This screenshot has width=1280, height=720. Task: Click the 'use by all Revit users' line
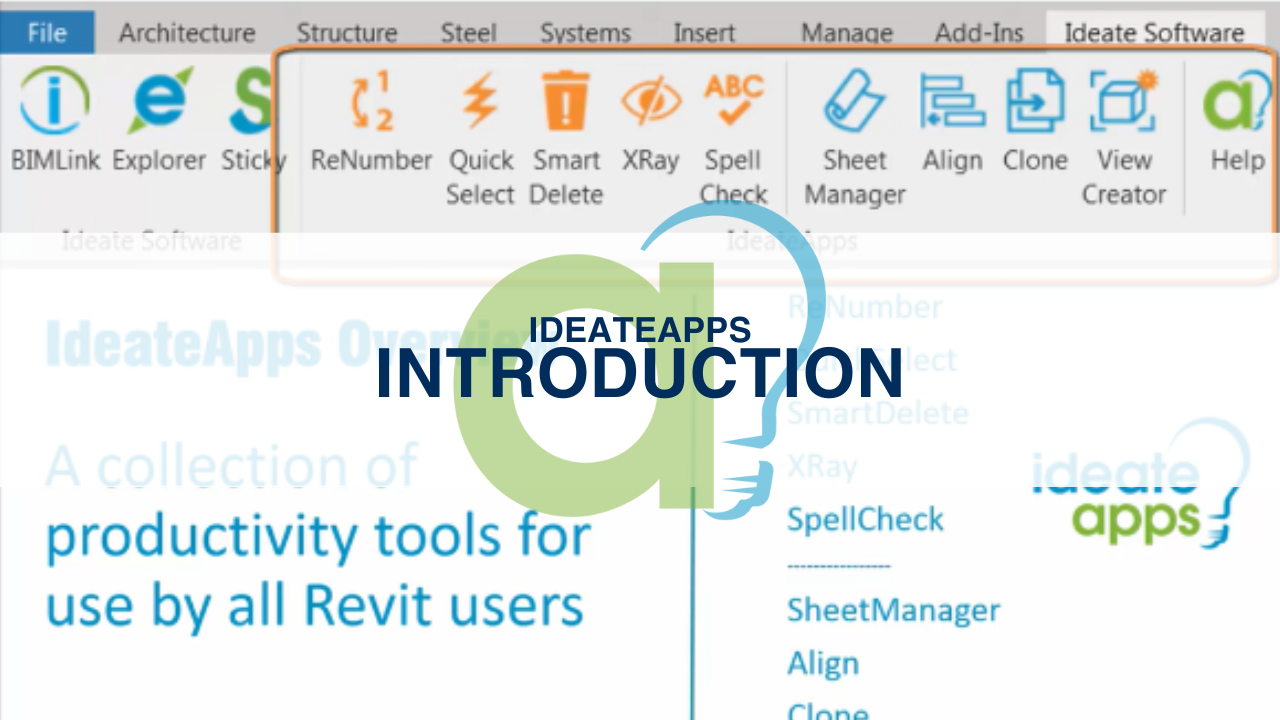coord(315,606)
